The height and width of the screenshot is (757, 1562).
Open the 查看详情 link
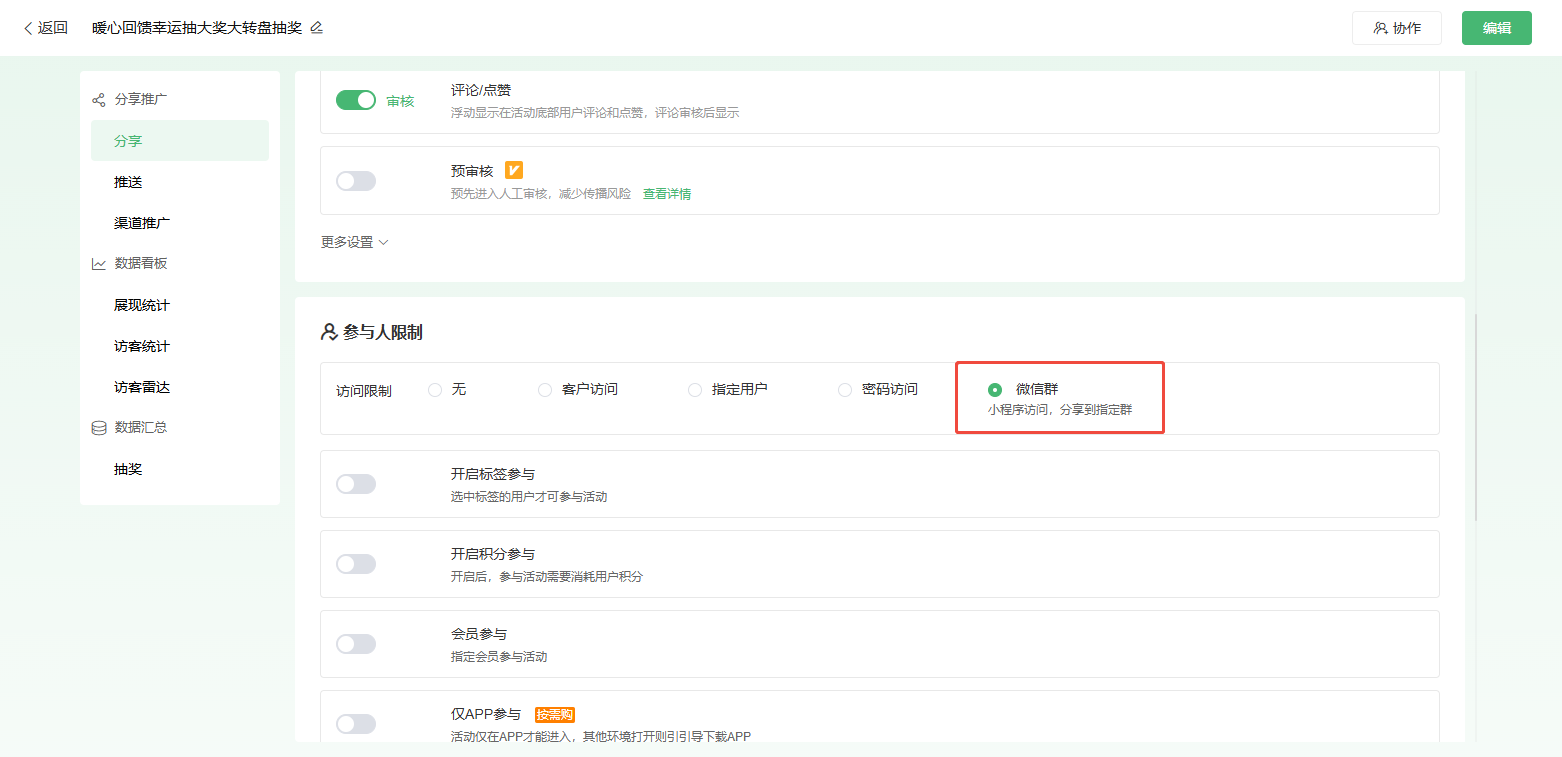point(667,194)
